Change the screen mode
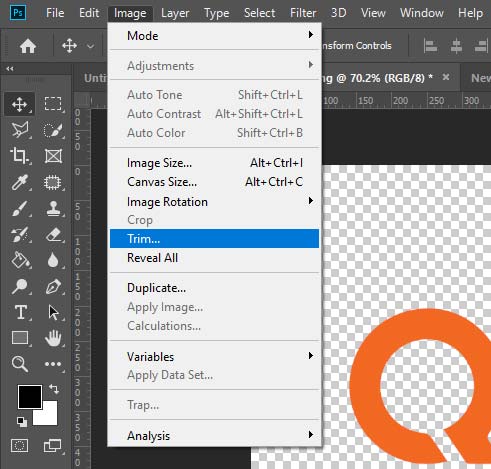Image resolution: width=491 pixels, height=469 pixels. point(53,445)
